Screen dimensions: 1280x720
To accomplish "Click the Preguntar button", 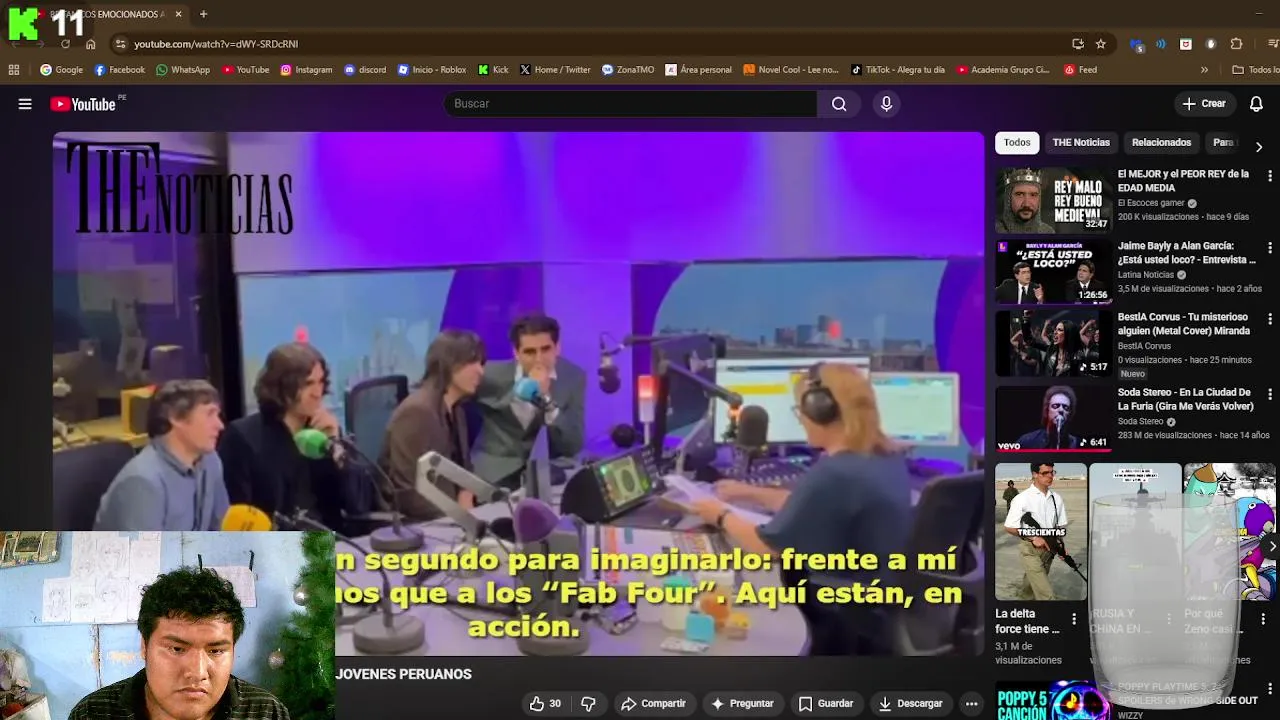I will 742,704.
